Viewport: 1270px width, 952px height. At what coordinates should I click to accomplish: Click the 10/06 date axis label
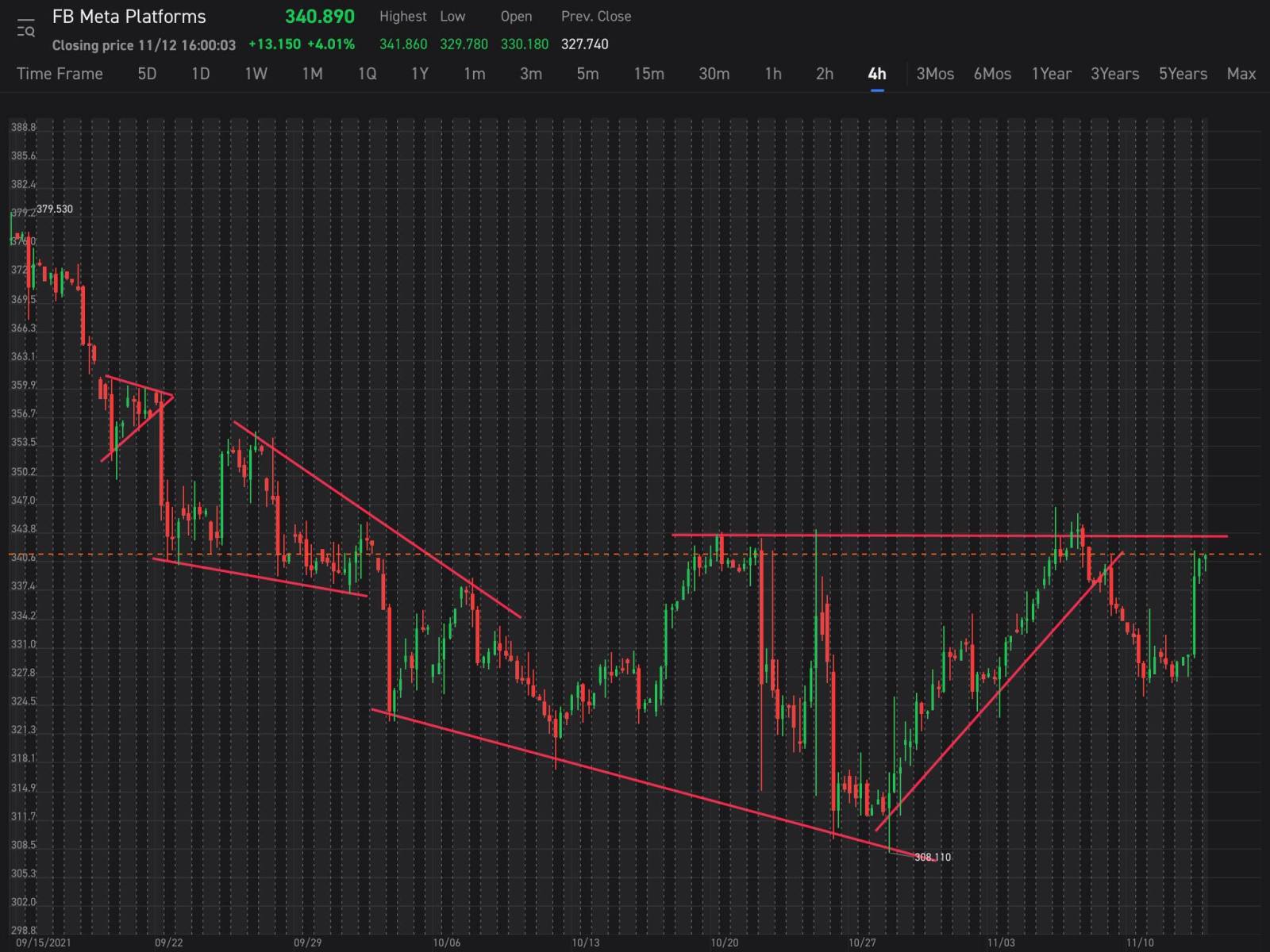(x=447, y=942)
